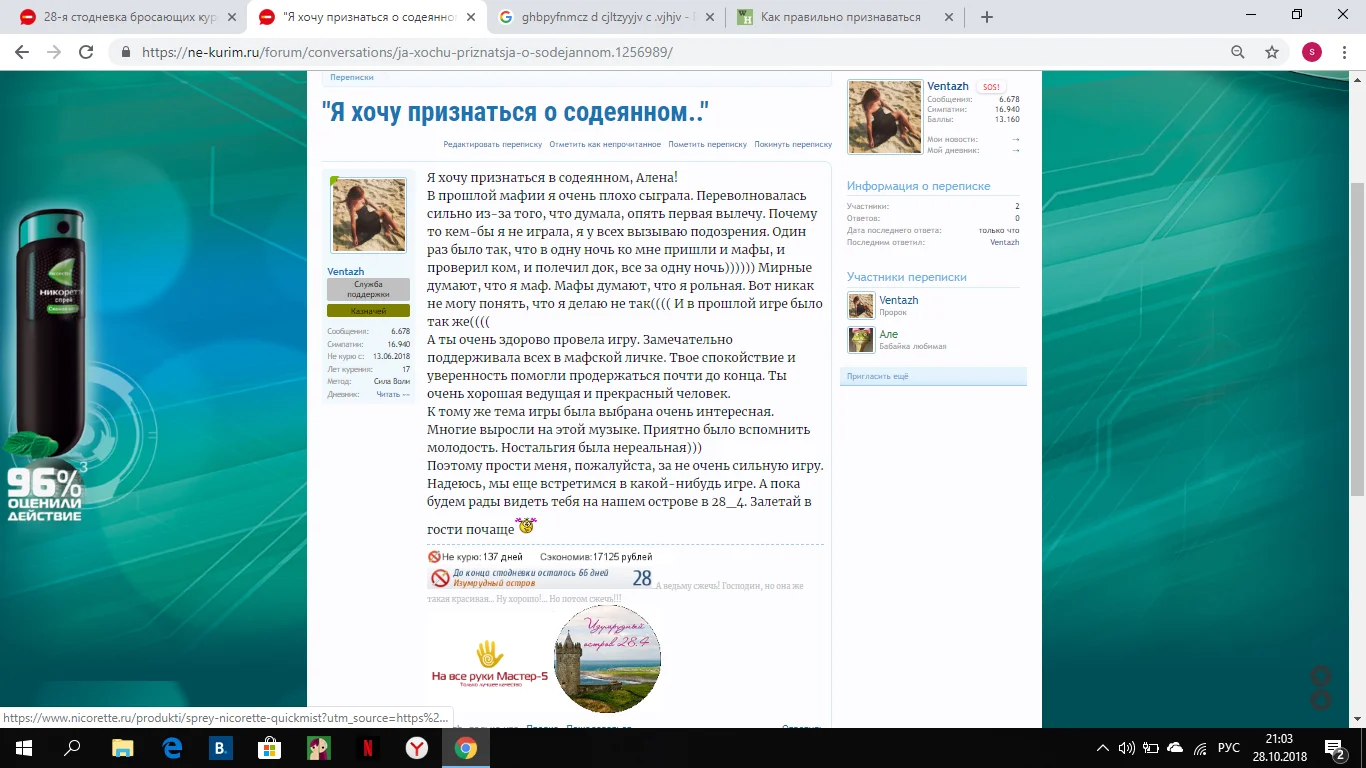Click the Chrome taskbar icon
Viewport: 1366px width, 768px height.
pyautogui.click(x=466, y=748)
